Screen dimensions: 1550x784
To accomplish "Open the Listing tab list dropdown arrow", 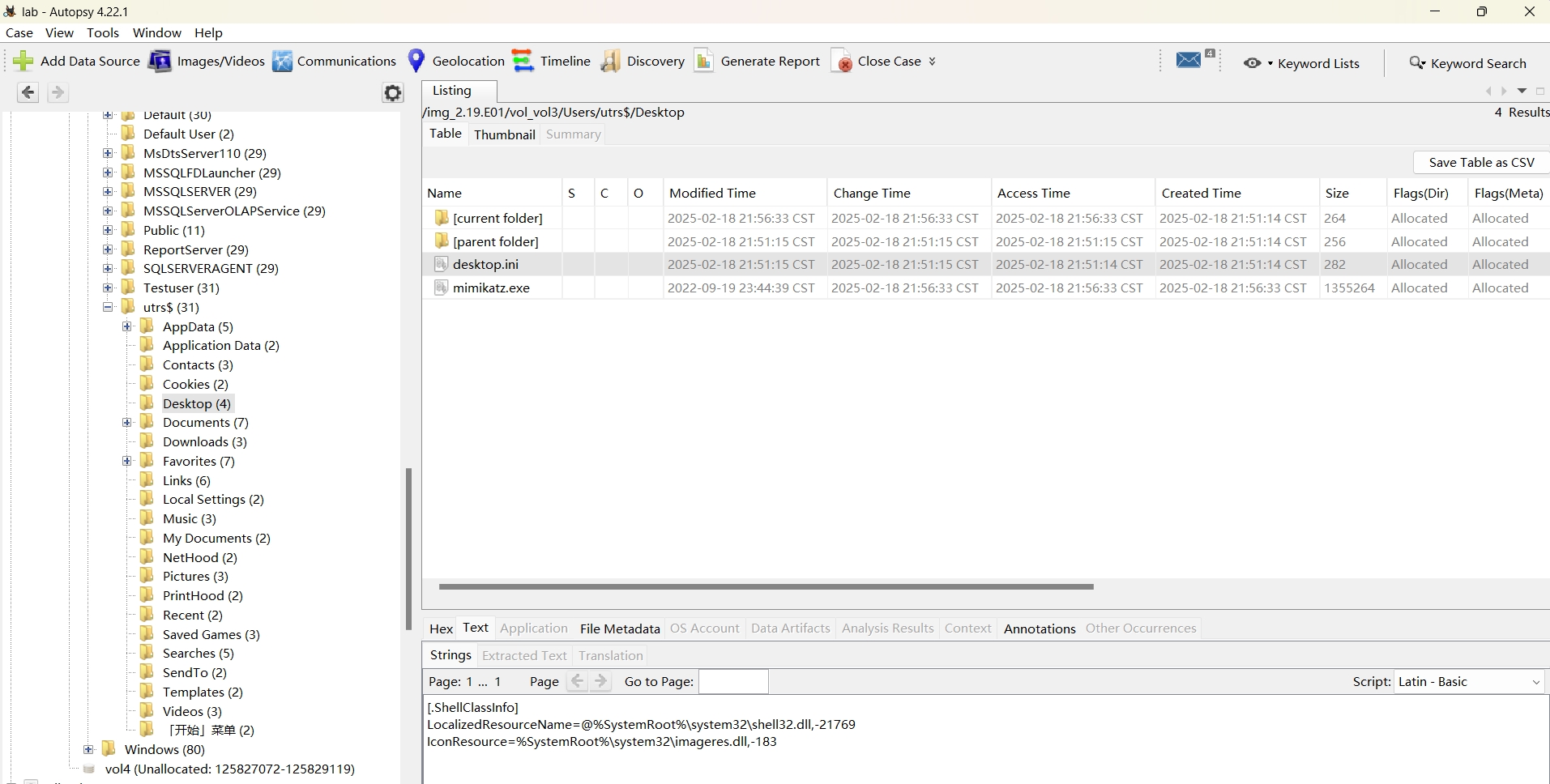I will pyautogui.click(x=1522, y=92).
